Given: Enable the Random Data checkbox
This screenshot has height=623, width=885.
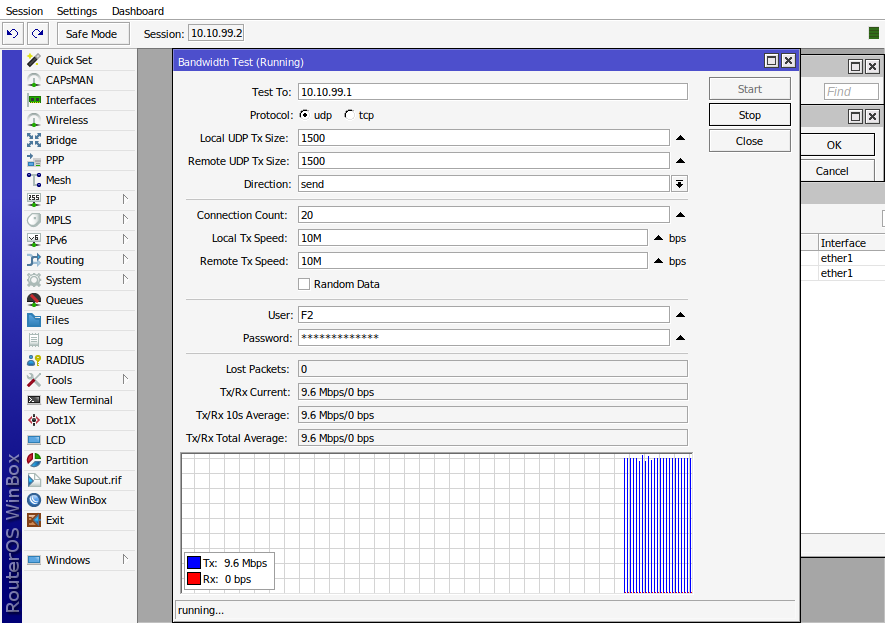Looking at the screenshot, I should (304, 284).
